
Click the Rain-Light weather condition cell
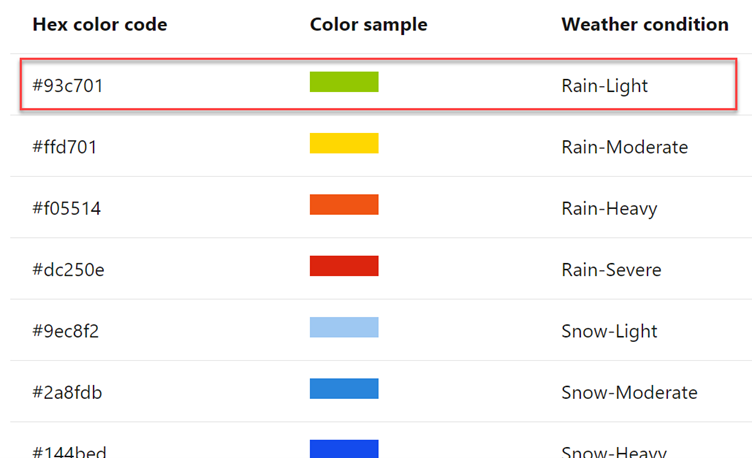[605, 86]
